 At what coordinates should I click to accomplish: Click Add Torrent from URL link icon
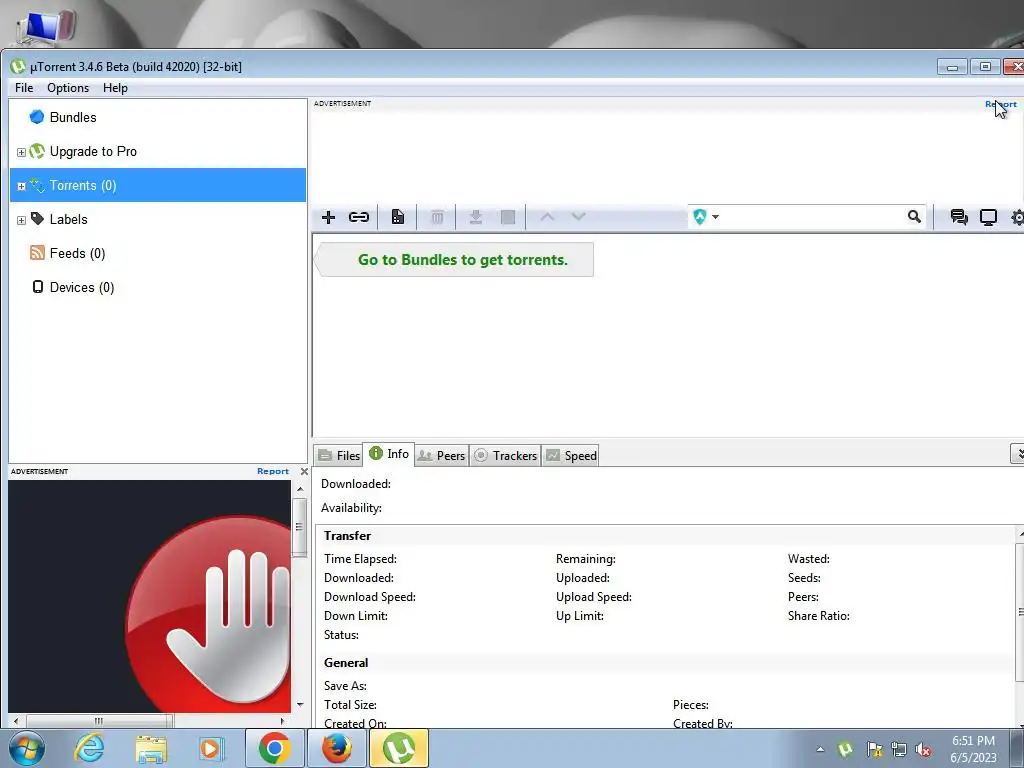point(359,217)
